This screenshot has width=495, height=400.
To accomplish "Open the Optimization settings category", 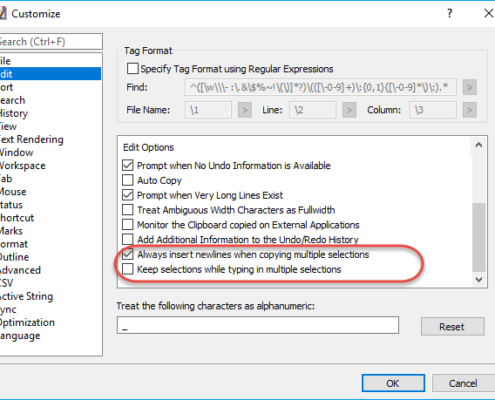I will pyautogui.click(x=27, y=322).
